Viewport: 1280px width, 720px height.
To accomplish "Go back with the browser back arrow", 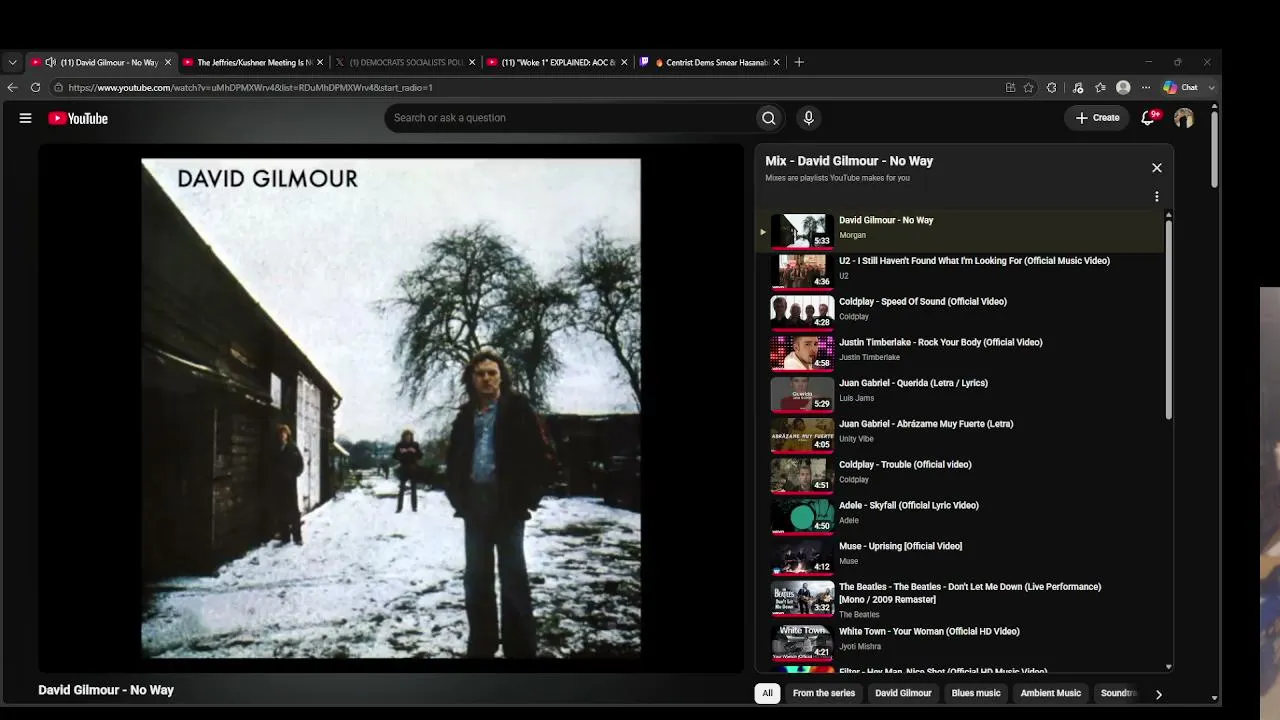I will [13, 88].
